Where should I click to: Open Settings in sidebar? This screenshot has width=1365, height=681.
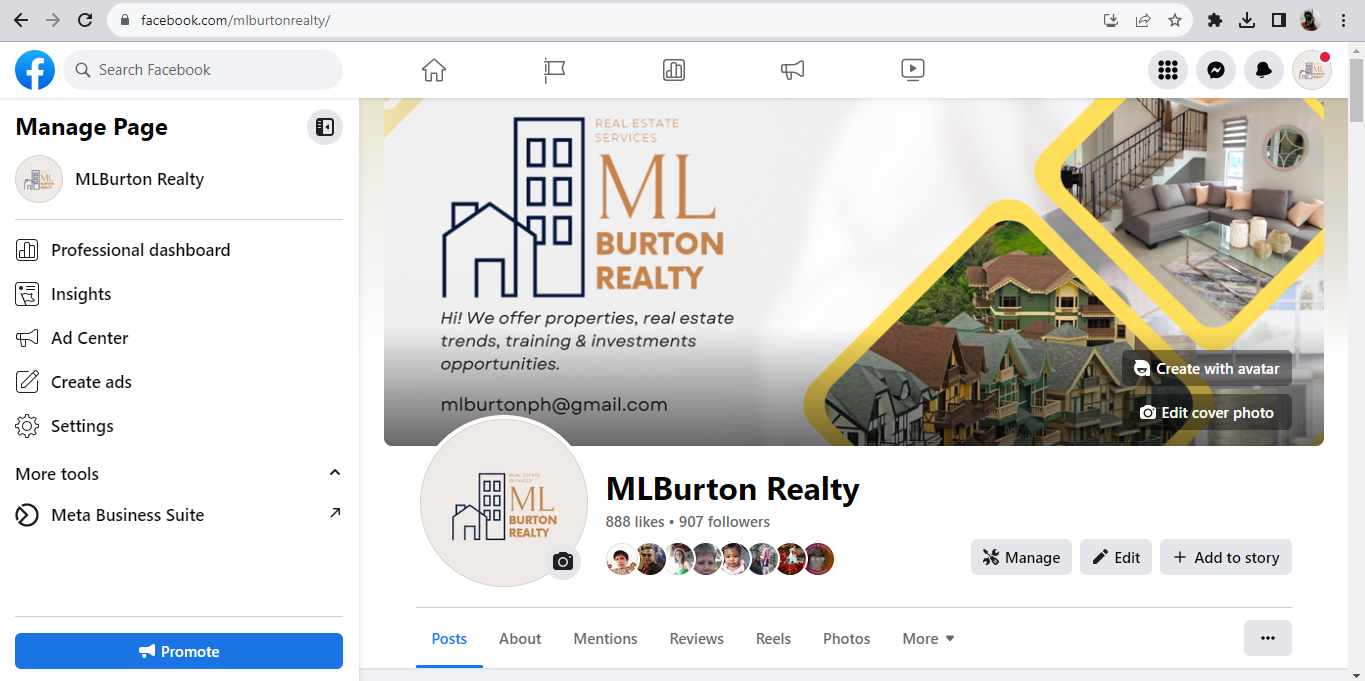coord(179,426)
